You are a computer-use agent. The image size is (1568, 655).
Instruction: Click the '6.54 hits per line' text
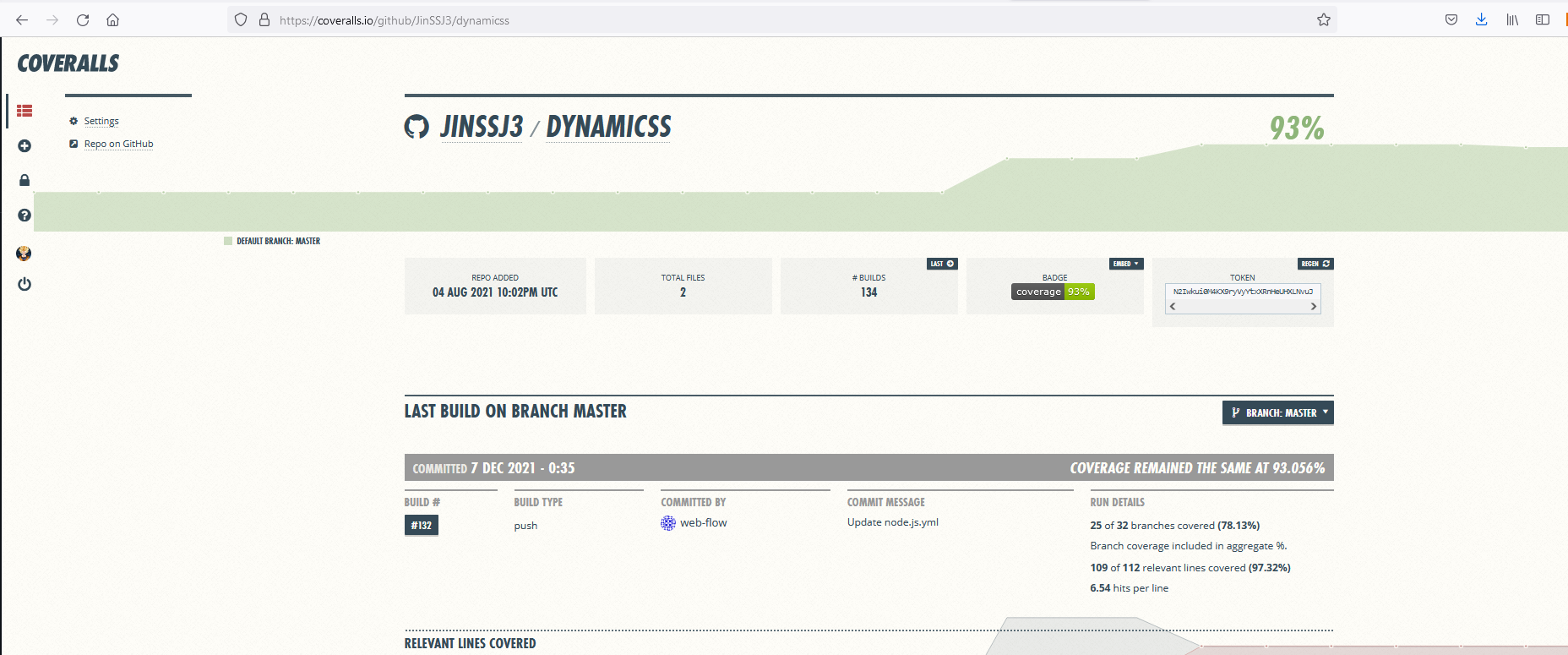[x=1130, y=588]
